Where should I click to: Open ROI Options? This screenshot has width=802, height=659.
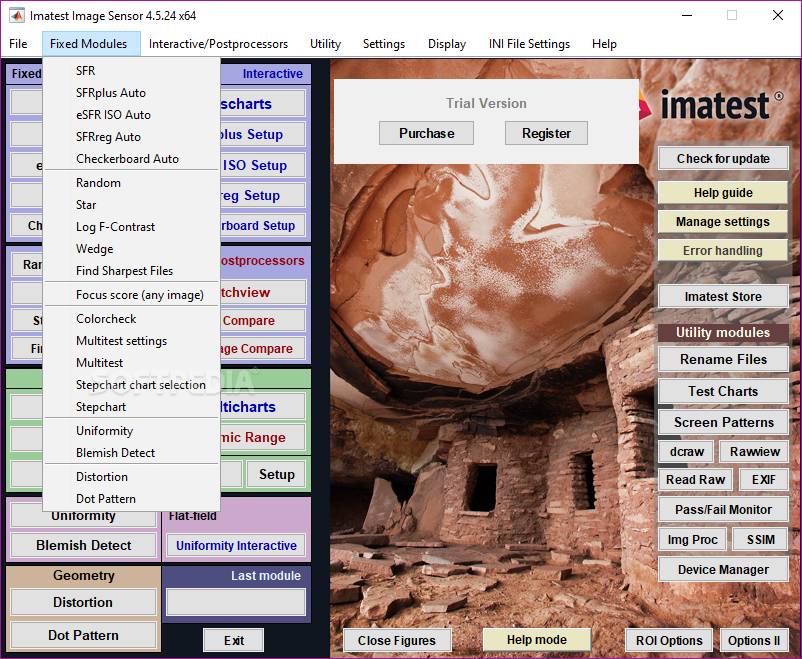669,641
